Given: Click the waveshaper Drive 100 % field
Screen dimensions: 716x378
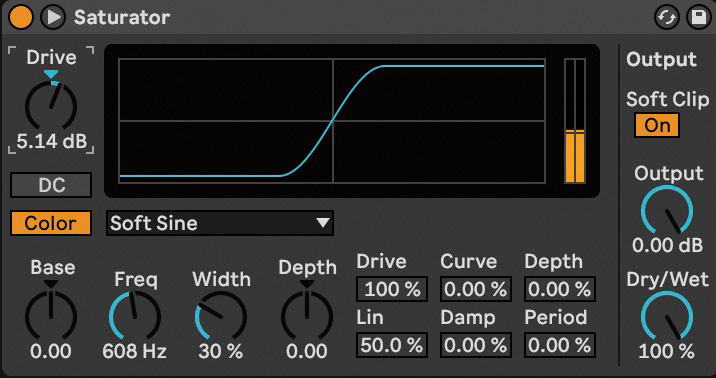Looking at the screenshot, I should 392,289.
